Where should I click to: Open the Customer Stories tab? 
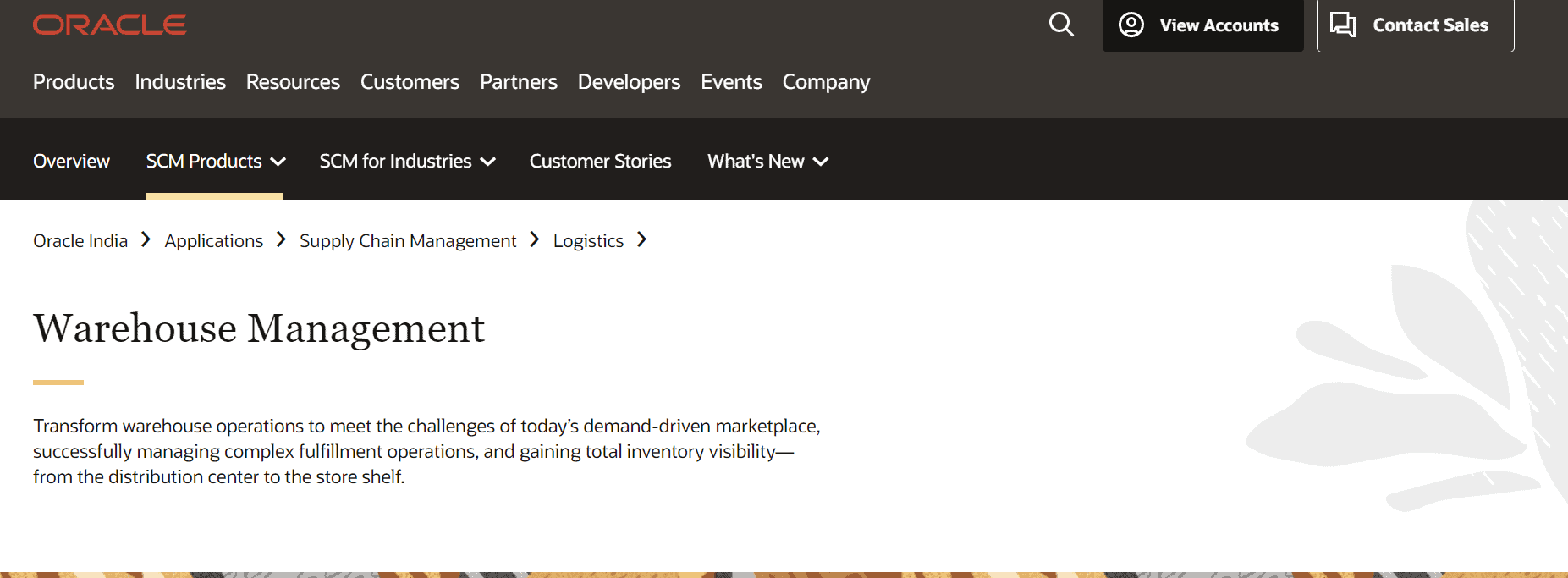pos(600,161)
